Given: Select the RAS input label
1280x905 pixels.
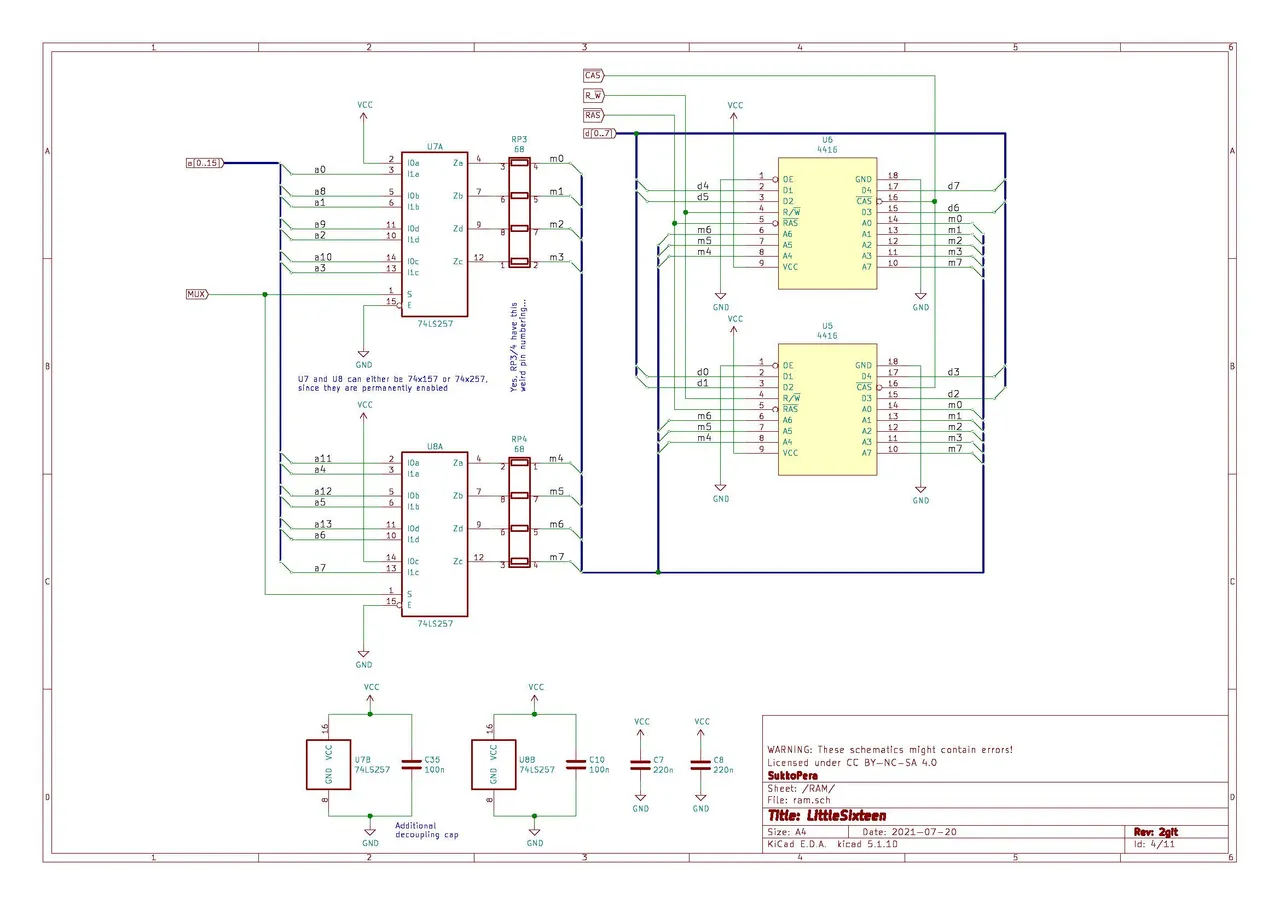Looking at the screenshot, I should pyautogui.click(x=593, y=114).
